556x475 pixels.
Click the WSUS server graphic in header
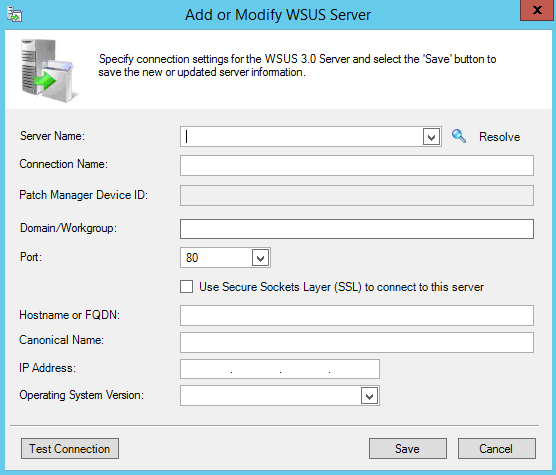(x=49, y=71)
